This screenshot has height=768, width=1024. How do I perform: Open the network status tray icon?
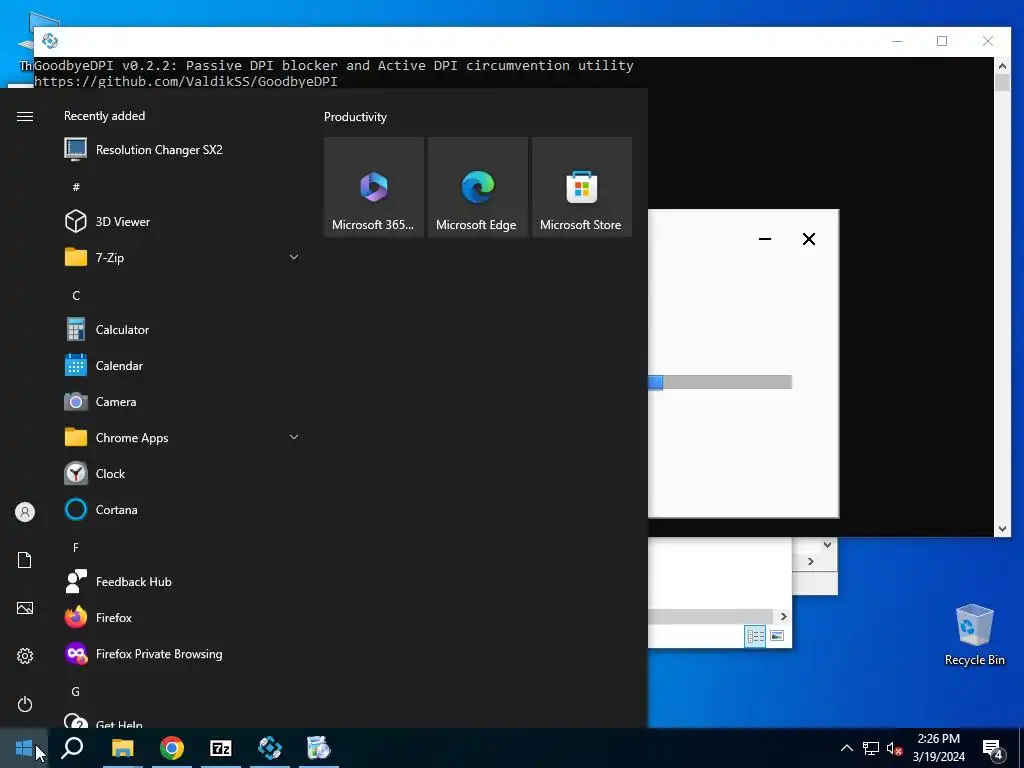(871, 748)
